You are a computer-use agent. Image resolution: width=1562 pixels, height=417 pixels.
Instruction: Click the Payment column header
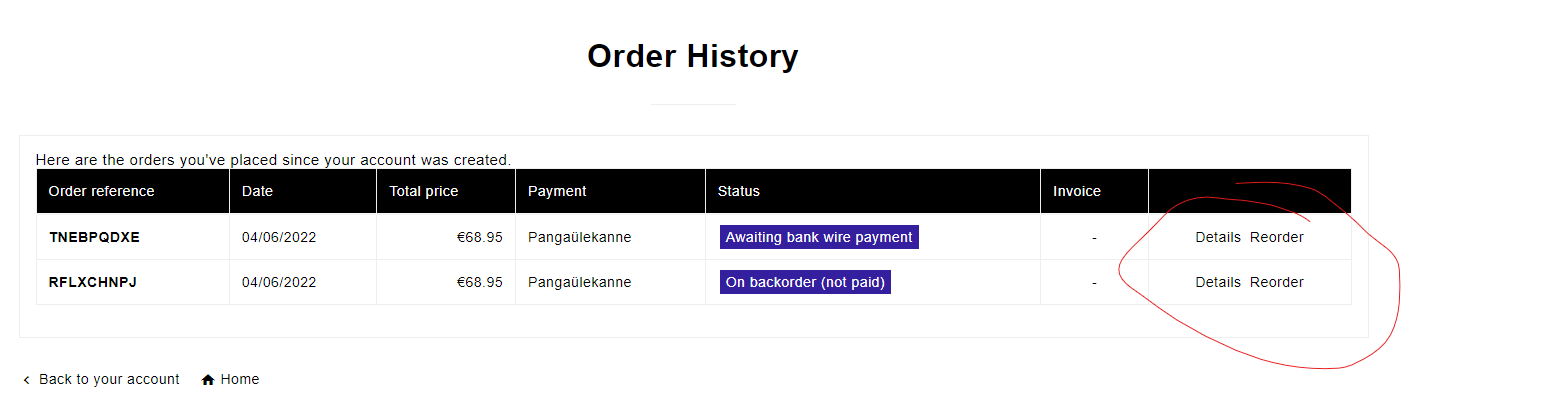coord(557,191)
